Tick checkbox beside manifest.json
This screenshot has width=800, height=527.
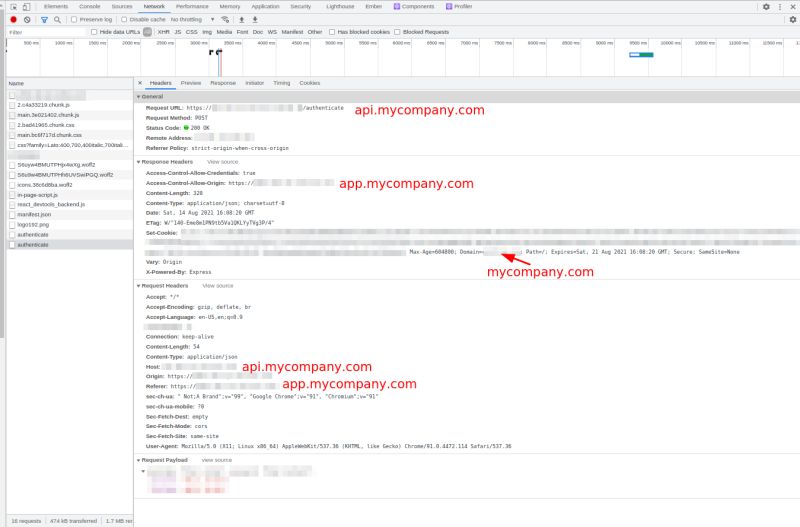click(12, 214)
